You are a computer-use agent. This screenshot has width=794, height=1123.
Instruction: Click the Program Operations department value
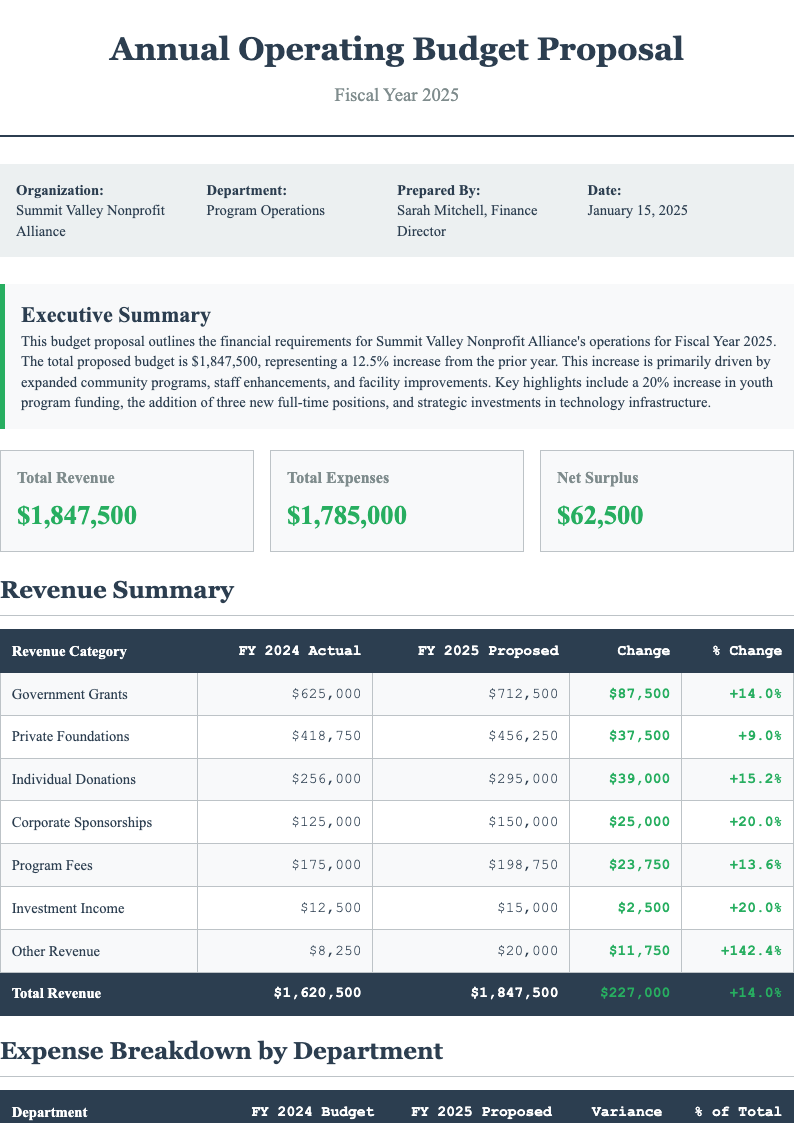pyautogui.click(x=265, y=211)
